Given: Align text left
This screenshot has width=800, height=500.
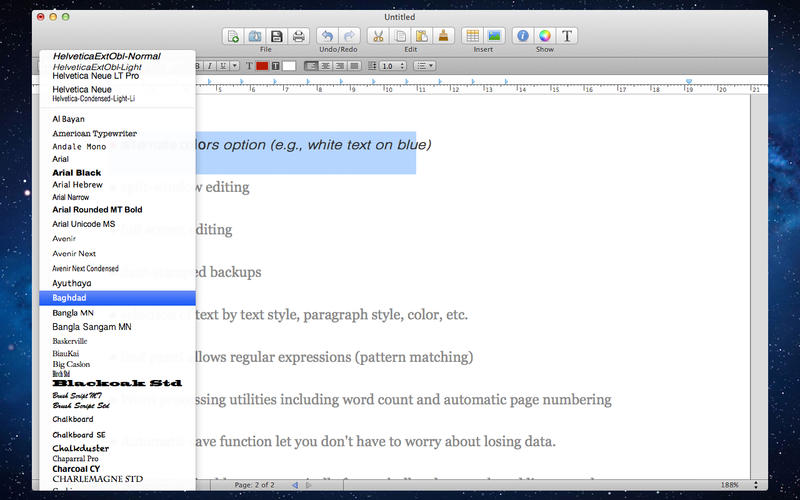Looking at the screenshot, I should coord(310,66).
